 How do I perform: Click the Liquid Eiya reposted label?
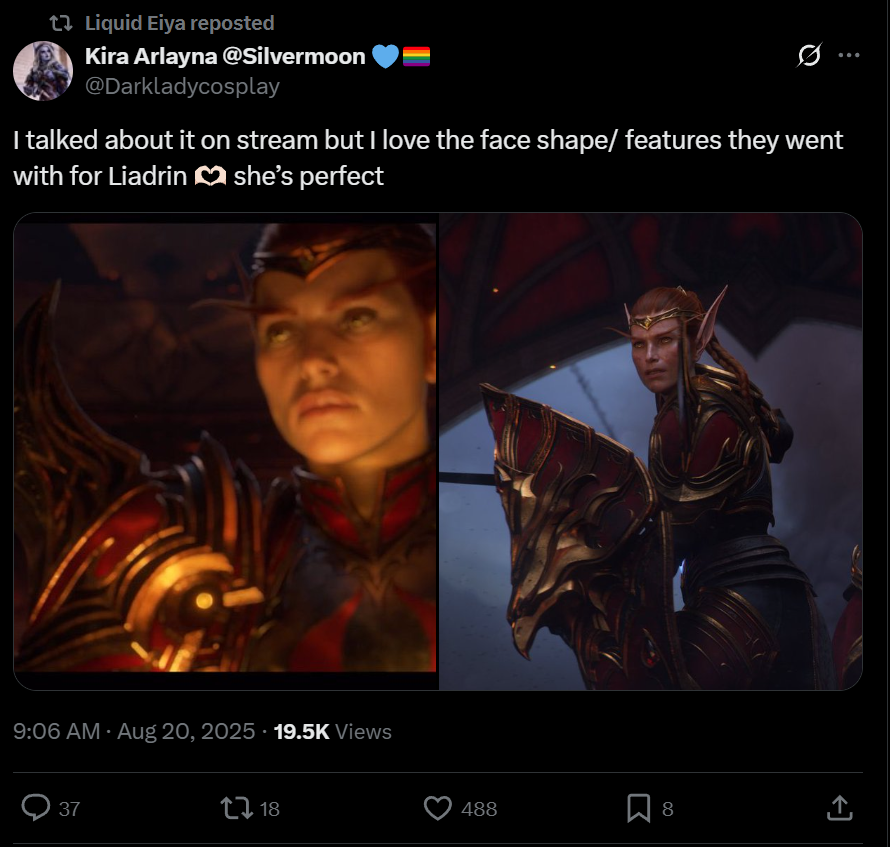click(179, 23)
